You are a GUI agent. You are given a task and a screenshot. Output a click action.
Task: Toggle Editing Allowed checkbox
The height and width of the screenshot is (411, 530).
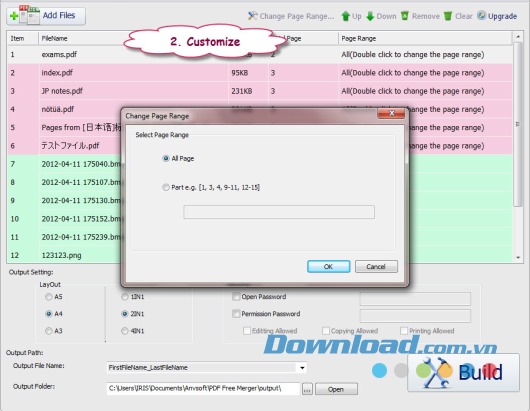click(x=247, y=331)
